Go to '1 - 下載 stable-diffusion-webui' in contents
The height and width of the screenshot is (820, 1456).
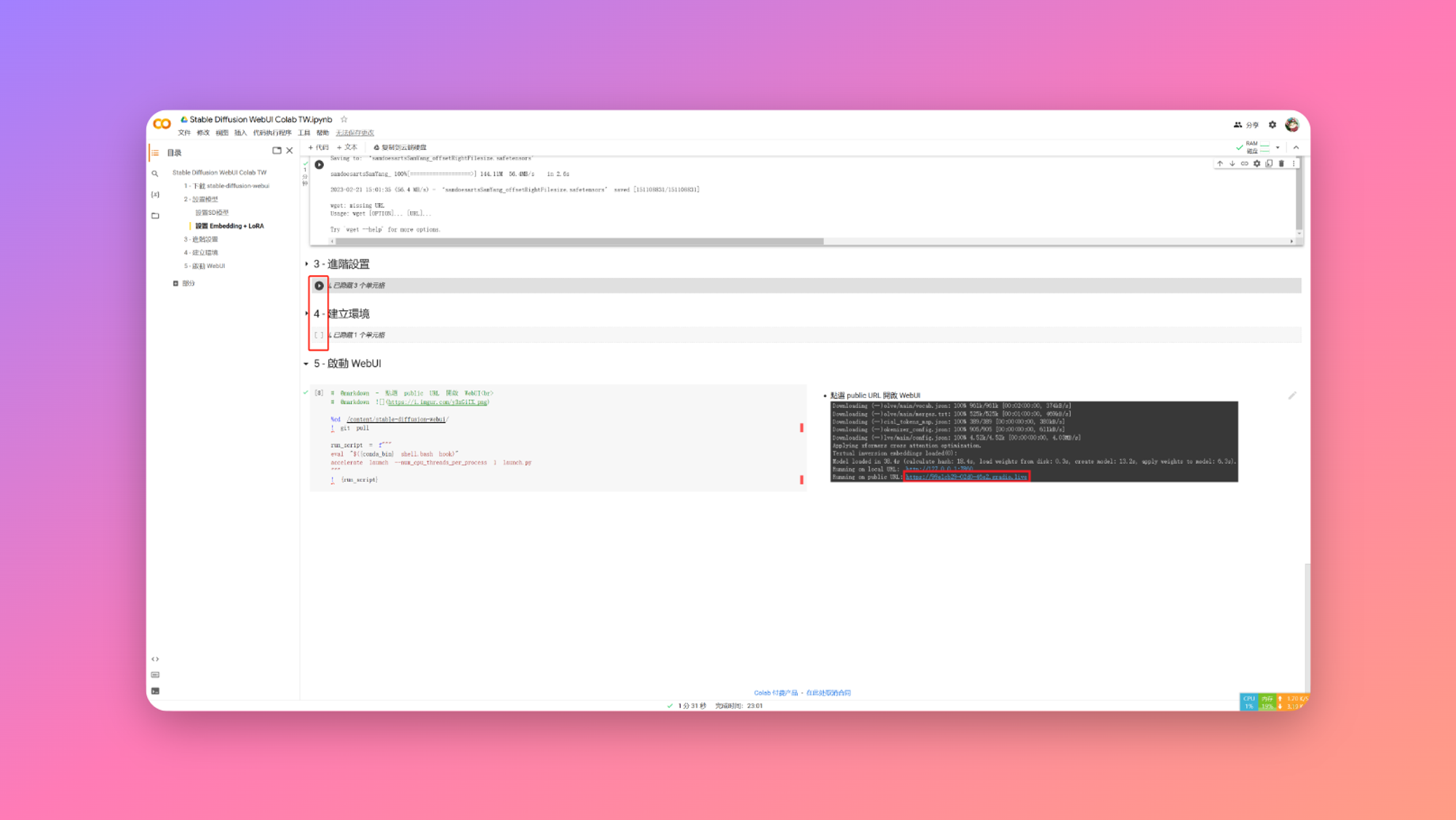tap(226, 186)
